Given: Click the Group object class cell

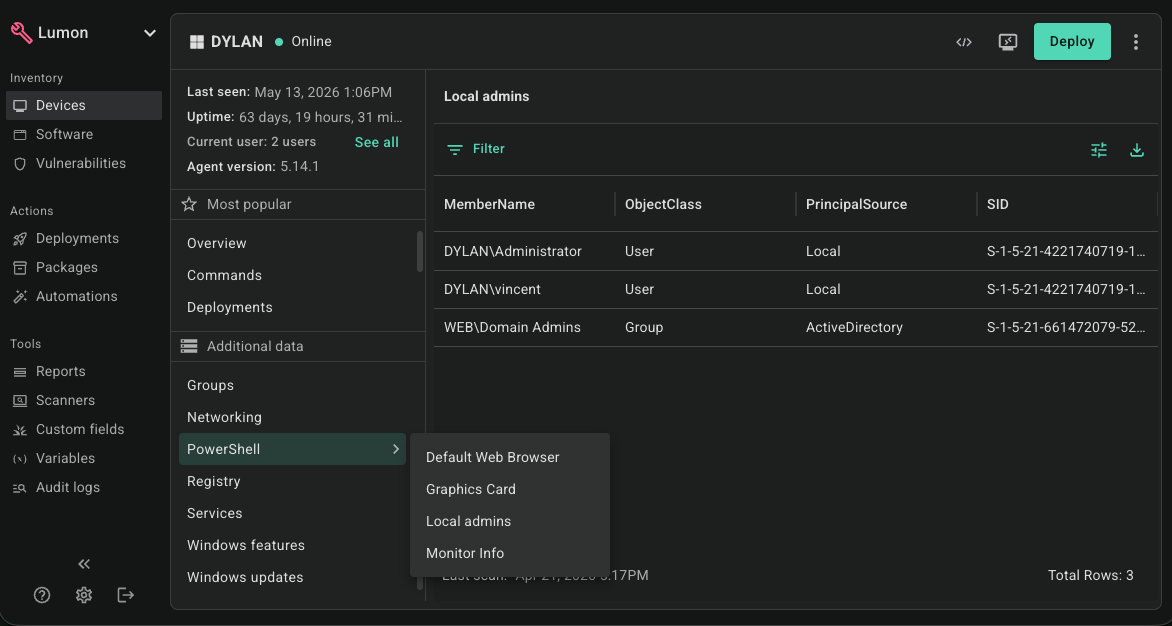Looking at the screenshot, I should [644, 328].
